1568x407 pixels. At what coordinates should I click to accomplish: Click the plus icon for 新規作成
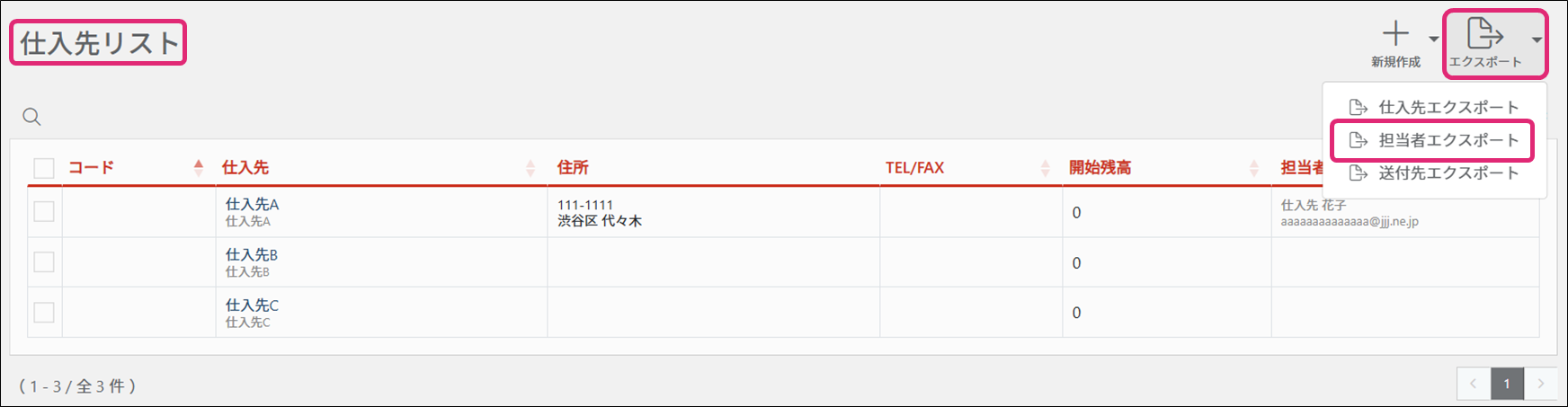(1395, 34)
